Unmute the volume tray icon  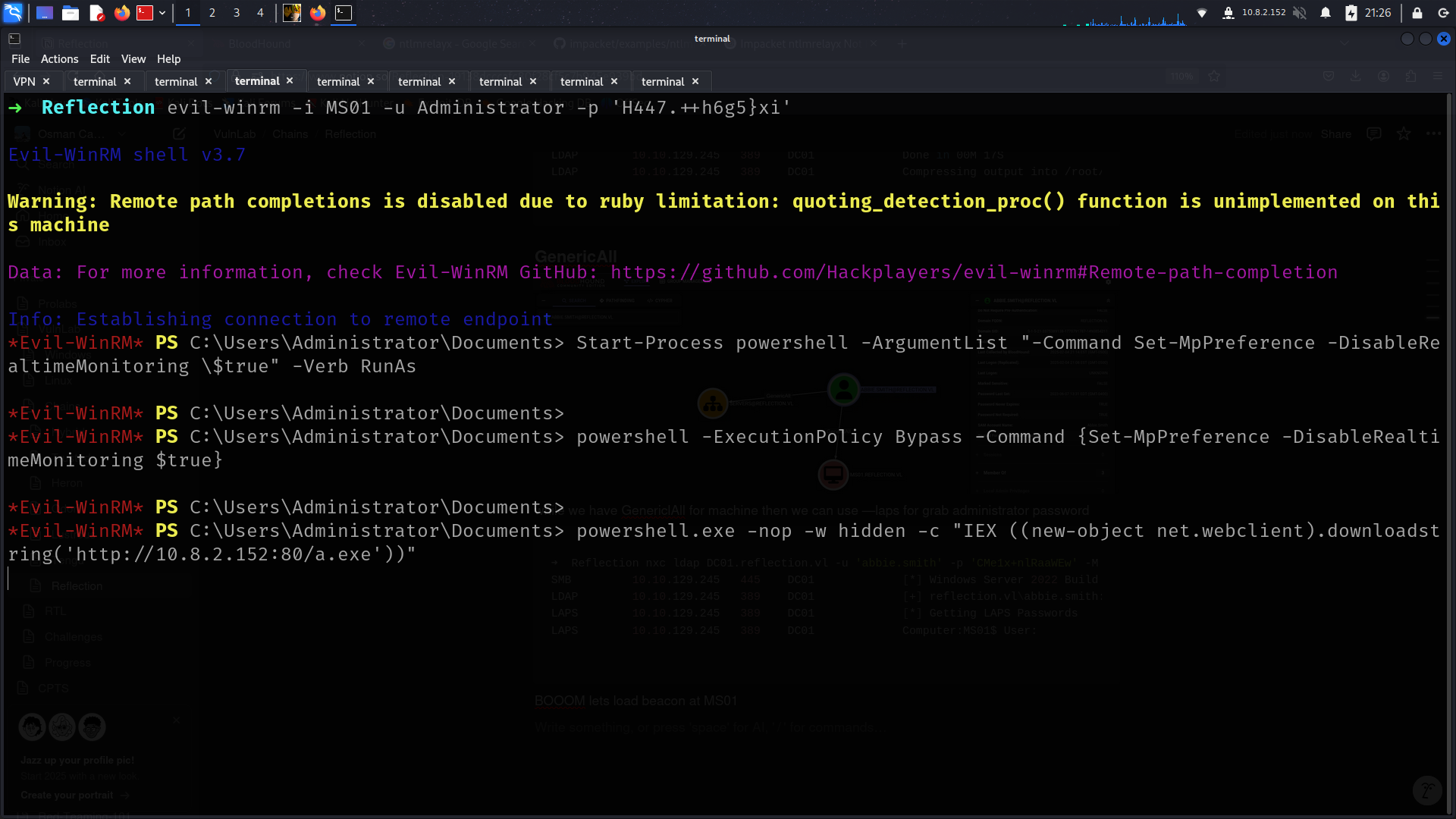point(1300,13)
